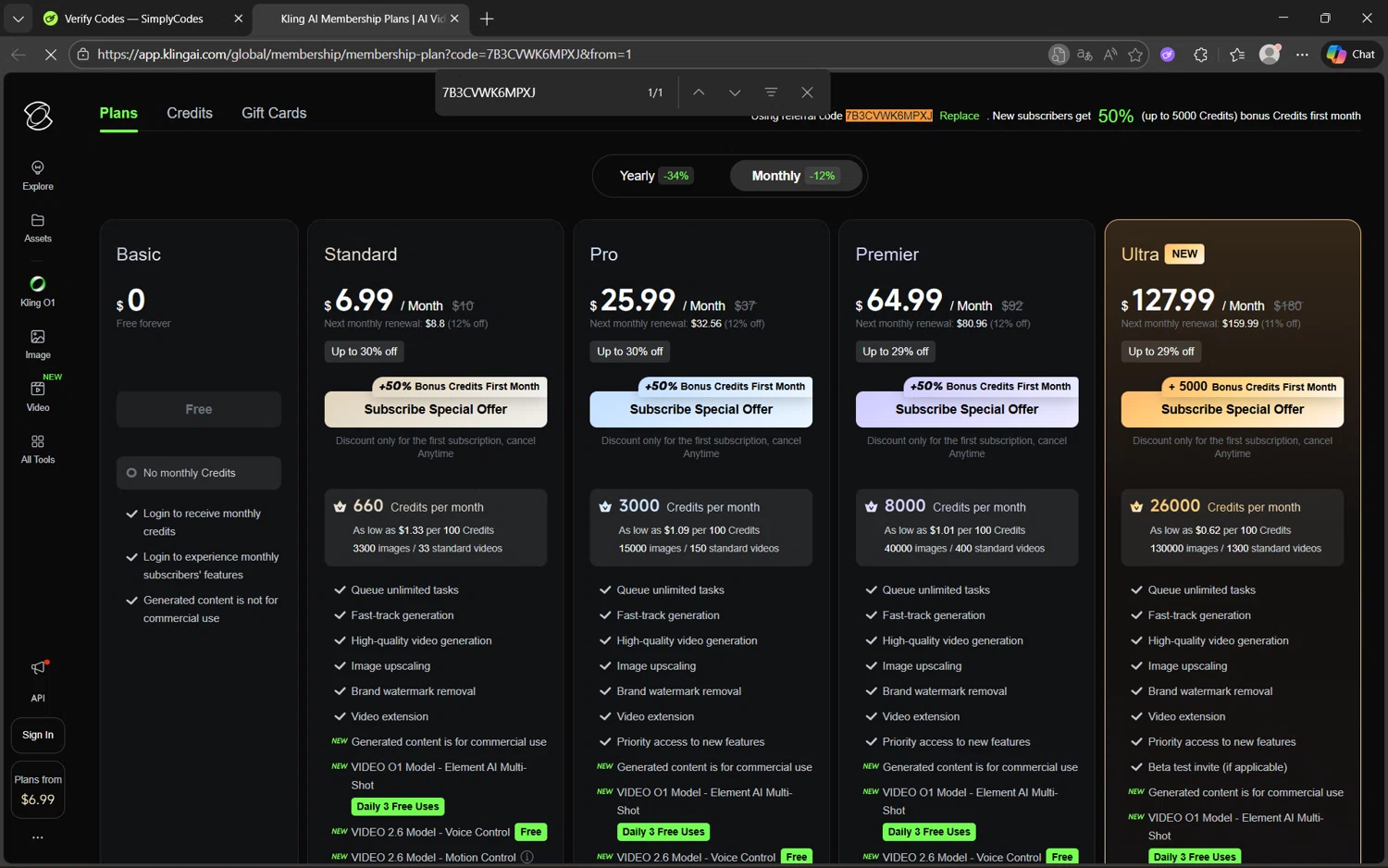
Task: Click Pro plan $25.99 price
Action: click(x=638, y=300)
